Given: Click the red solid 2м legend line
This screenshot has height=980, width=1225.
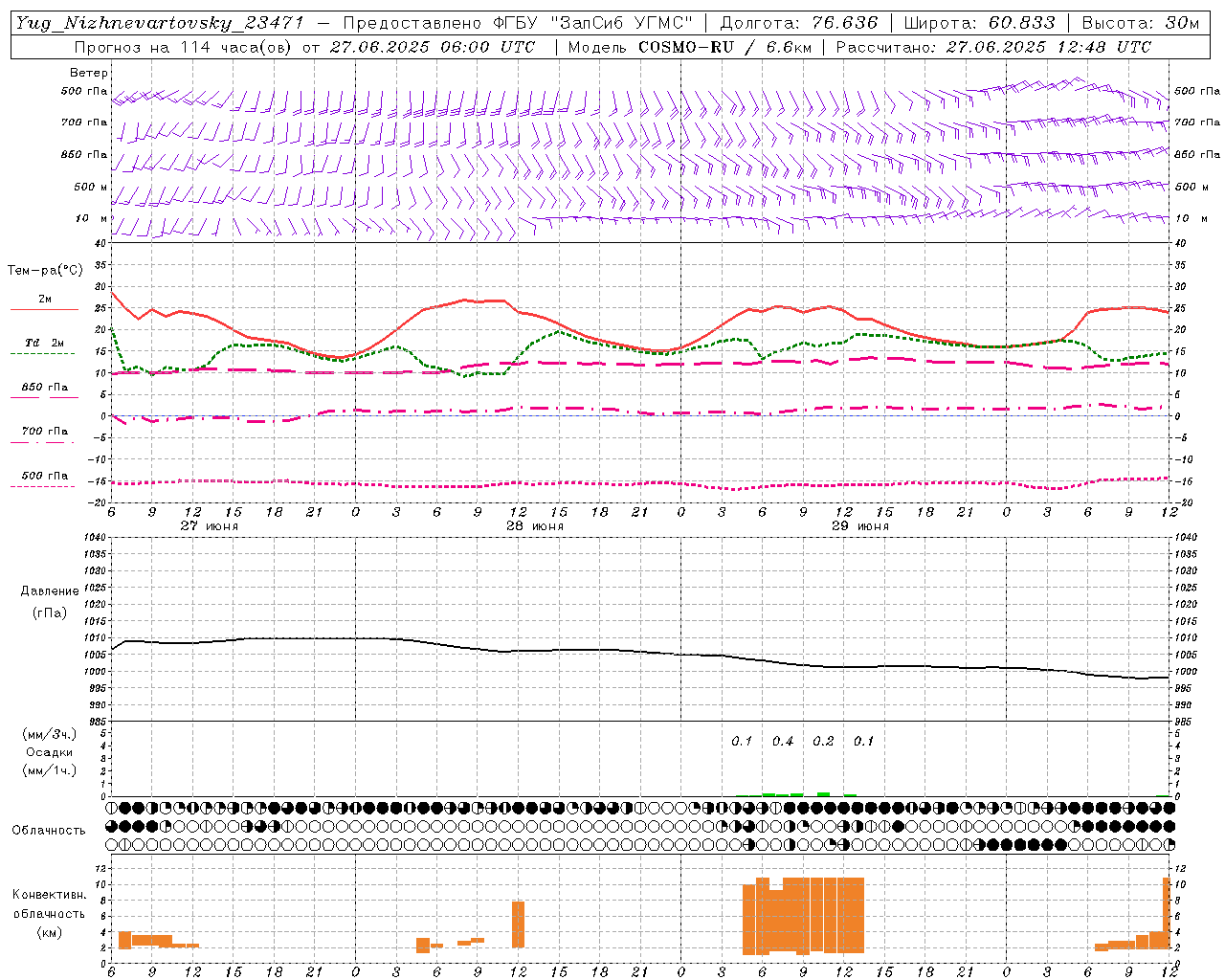Looking at the screenshot, I should pos(45,309).
